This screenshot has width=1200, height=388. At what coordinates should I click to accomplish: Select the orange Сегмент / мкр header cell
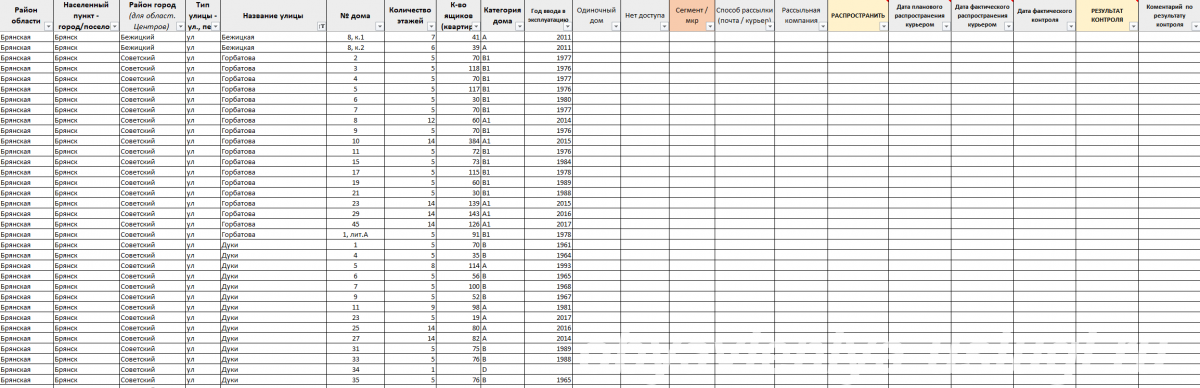[x=692, y=16]
